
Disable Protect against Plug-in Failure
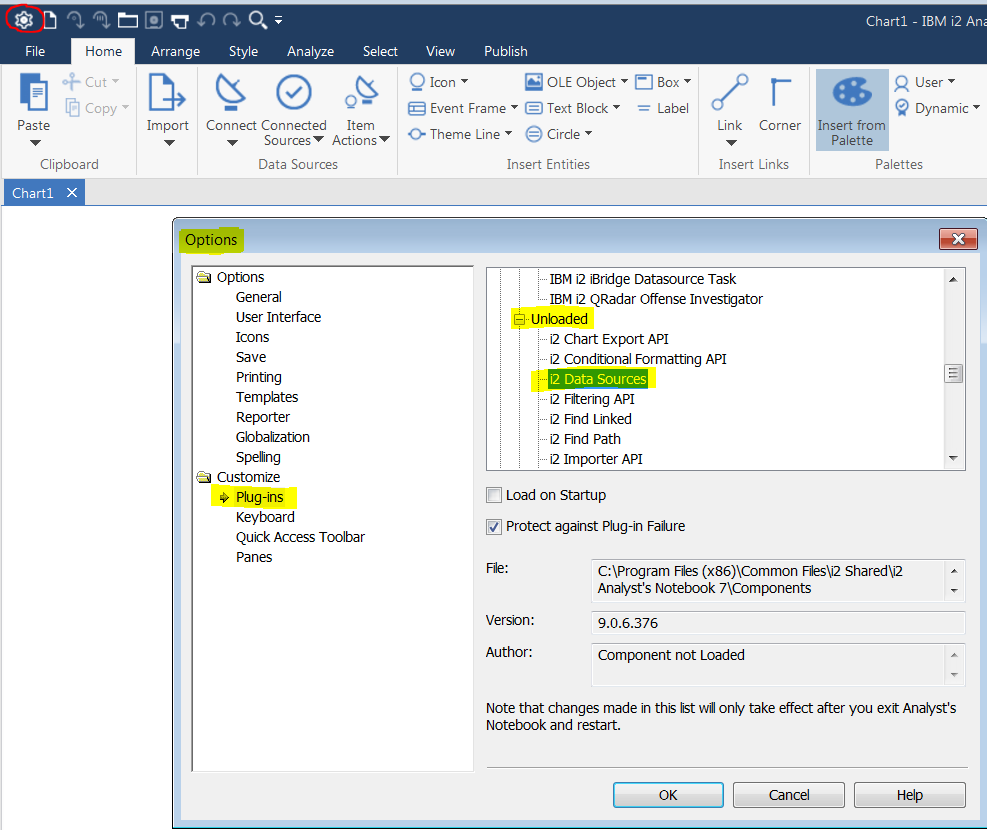tap(494, 526)
